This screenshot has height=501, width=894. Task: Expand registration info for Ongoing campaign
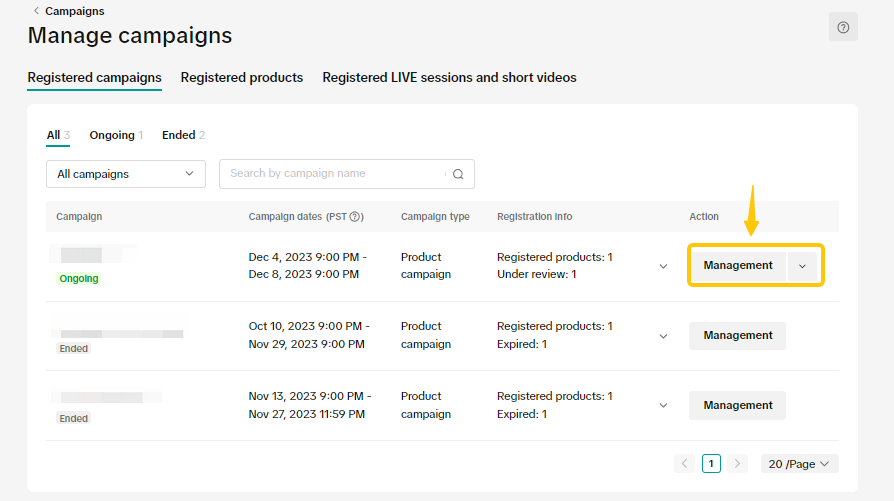click(x=663, y=266)
